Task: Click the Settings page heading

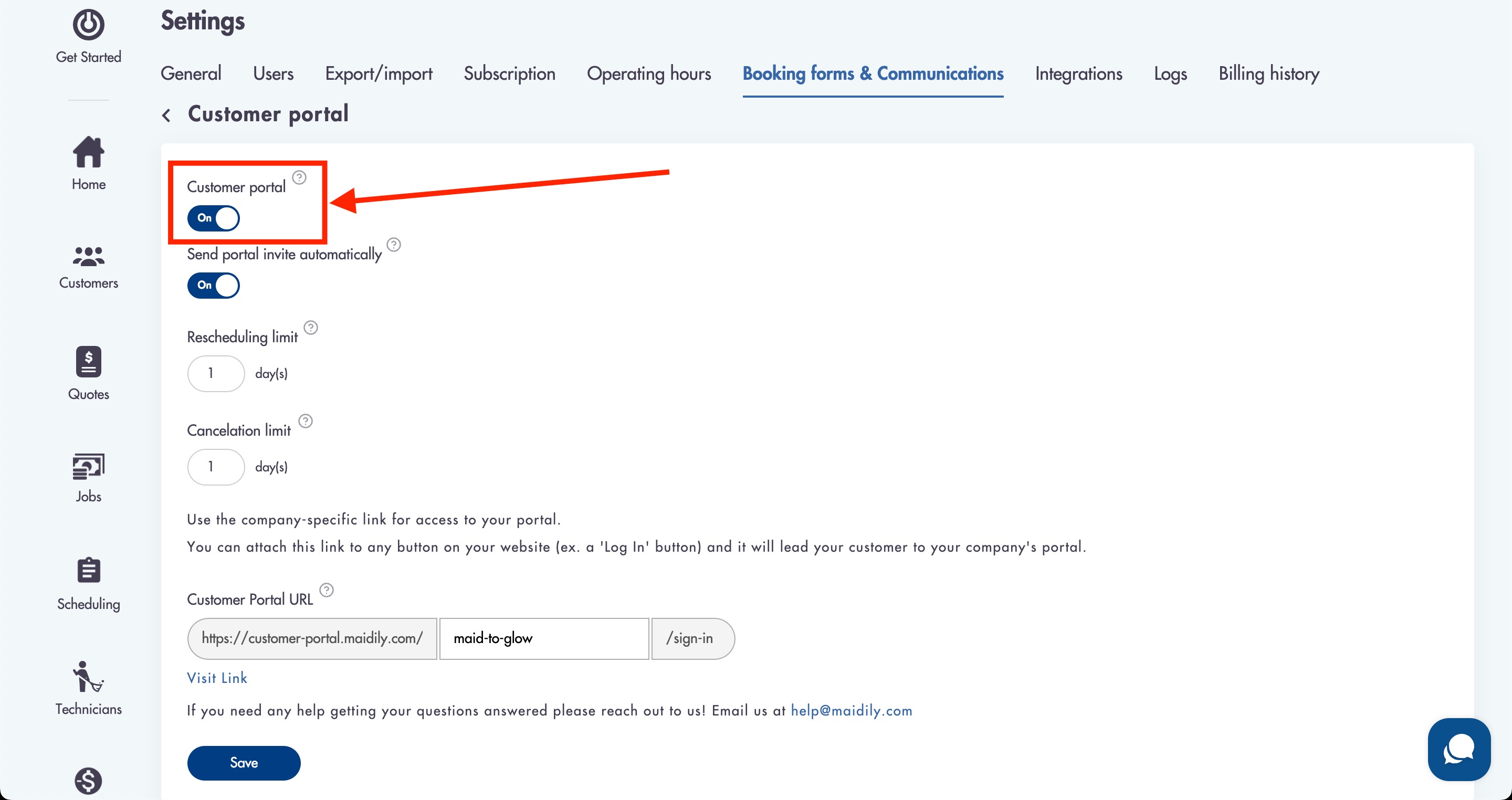Action: click(x=203, y=21)
